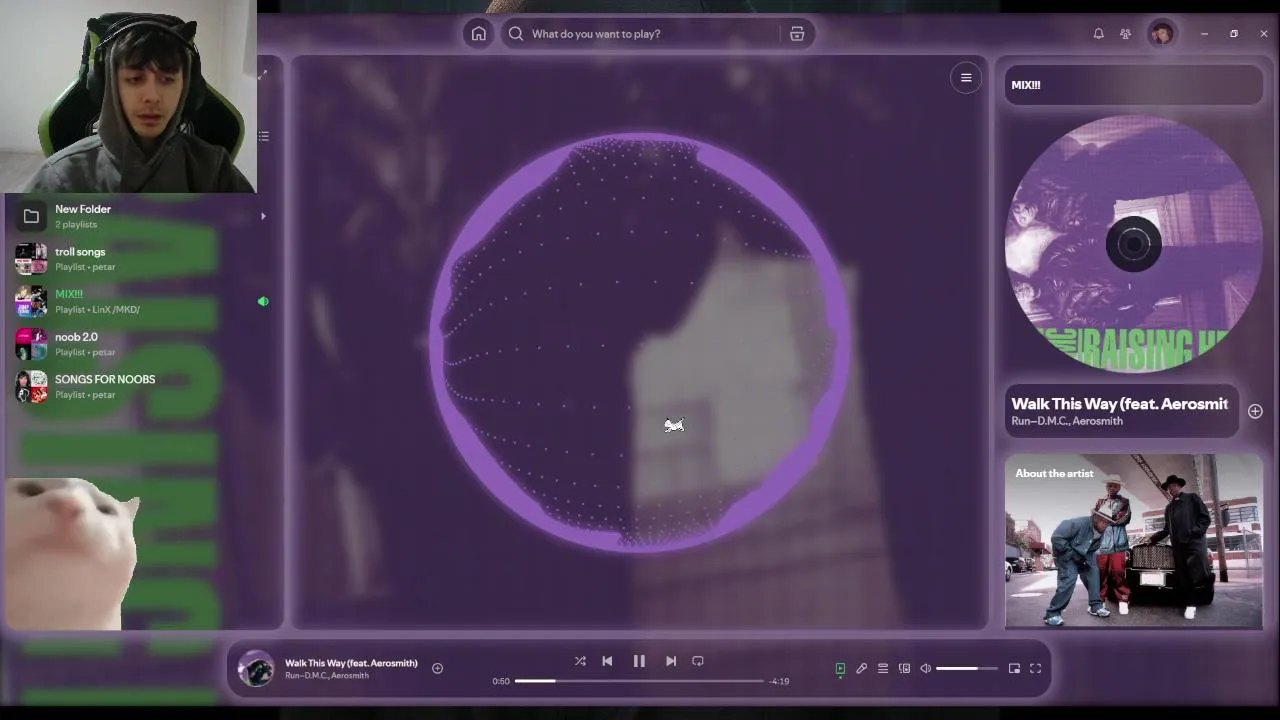Restore down the Spotify window
1280x720 pixels.
pos(1234,34)
